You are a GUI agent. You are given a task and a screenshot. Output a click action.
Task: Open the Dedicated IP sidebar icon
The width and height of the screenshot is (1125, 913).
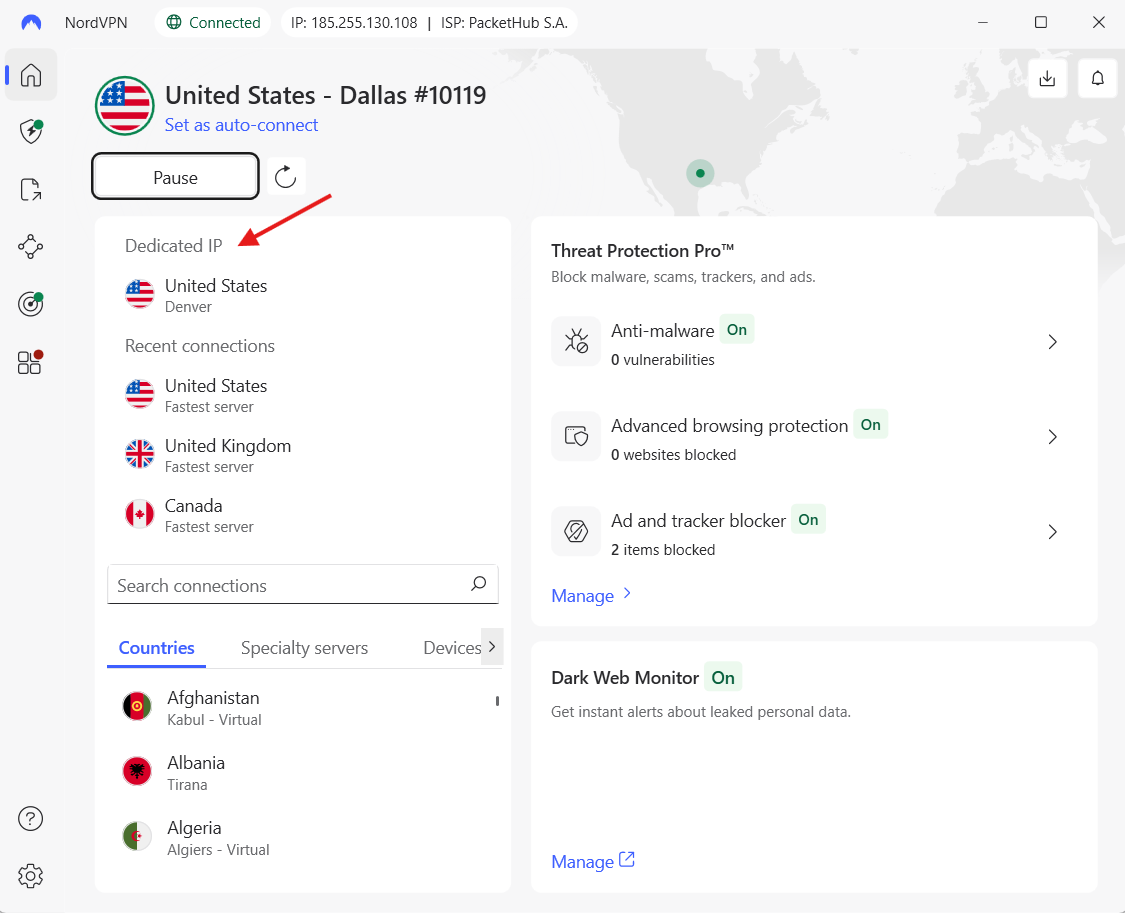30,304
